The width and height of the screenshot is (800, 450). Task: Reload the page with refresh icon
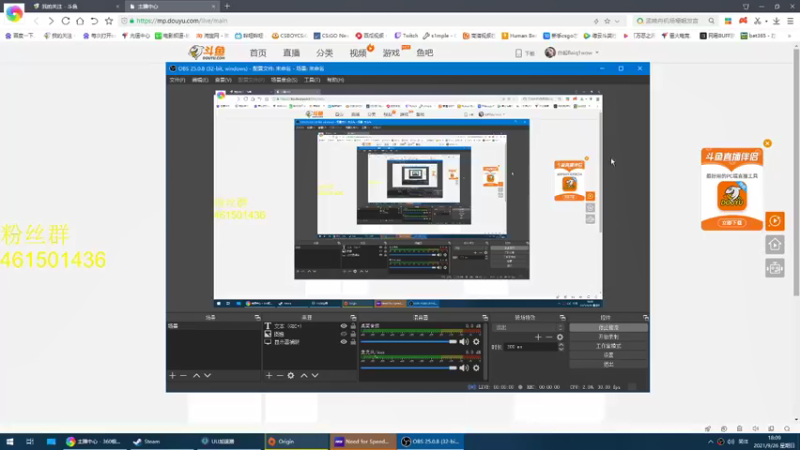click(66, 21)
